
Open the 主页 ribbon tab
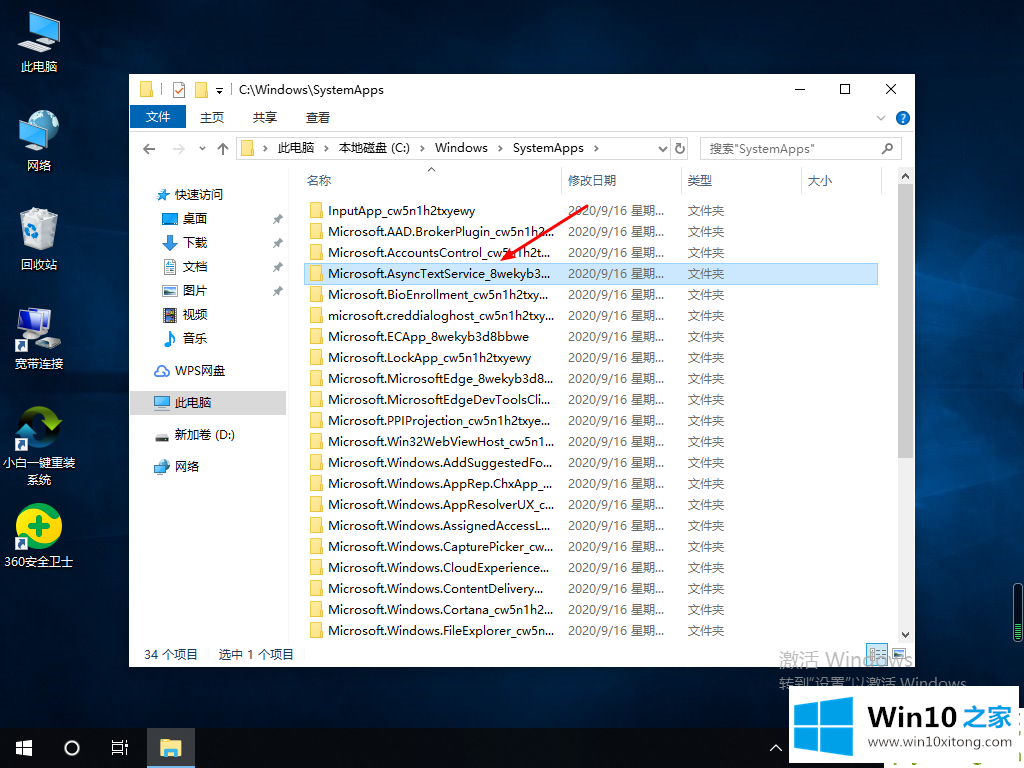tap(212, 118)
